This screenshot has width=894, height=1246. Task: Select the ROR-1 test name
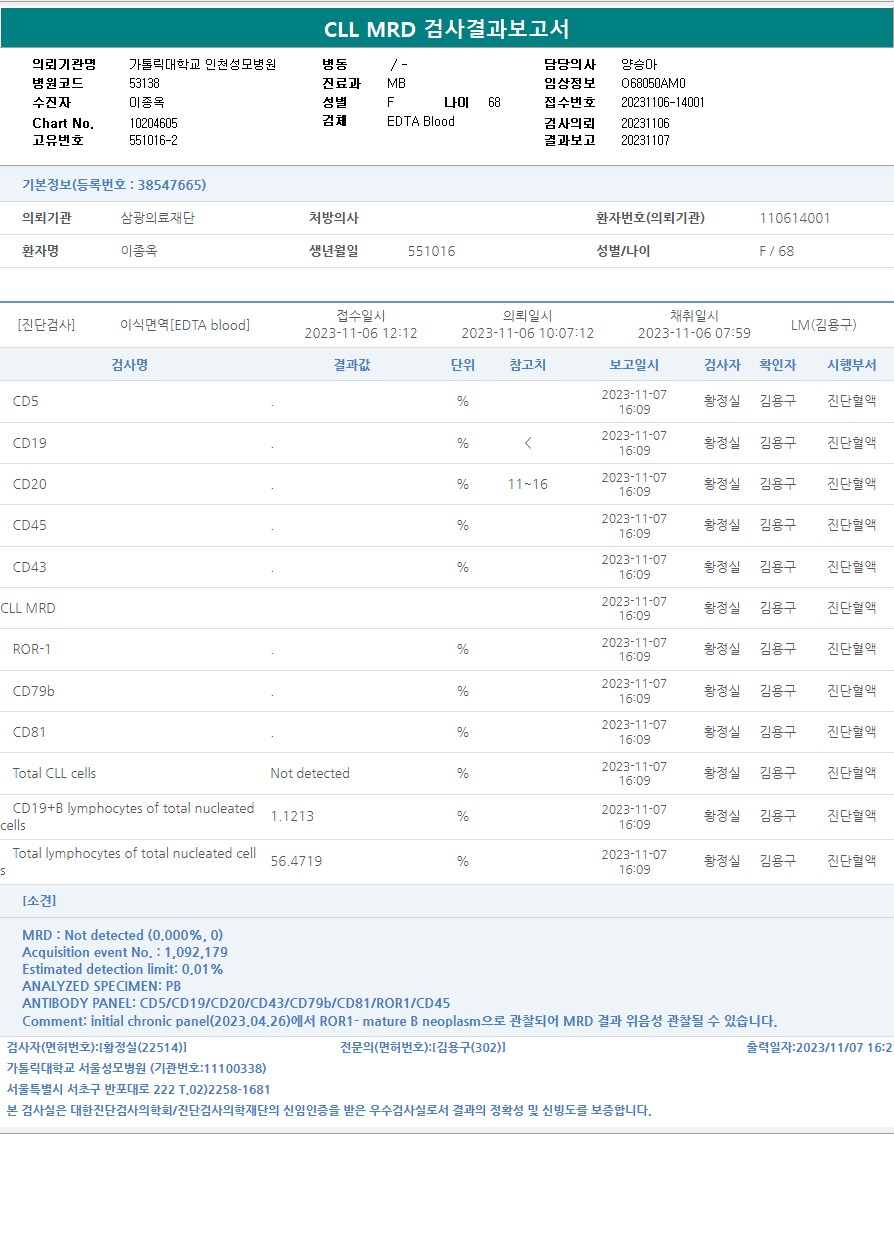coord(32,649)
